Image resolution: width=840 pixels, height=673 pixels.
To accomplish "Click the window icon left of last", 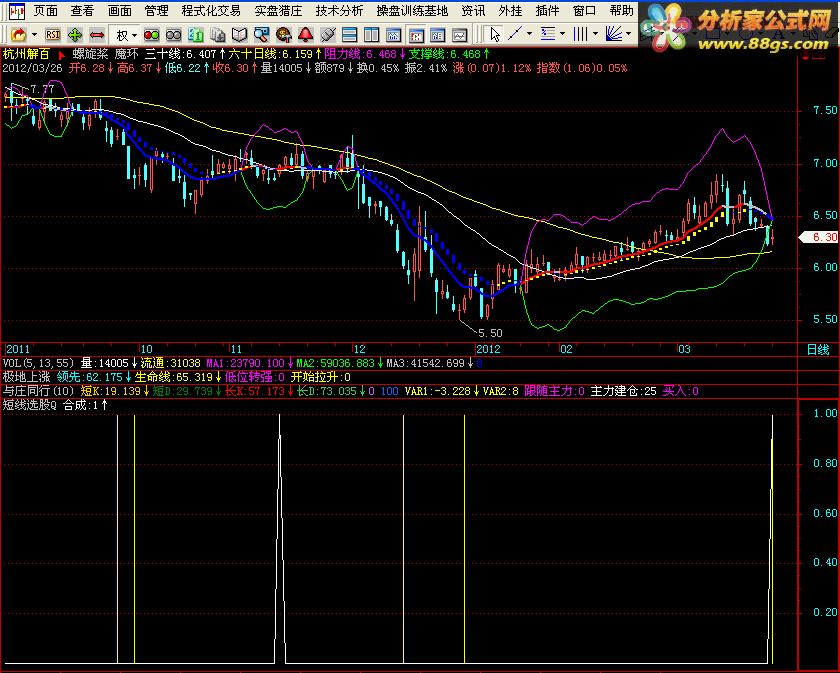I will click(x=438, y=35).
